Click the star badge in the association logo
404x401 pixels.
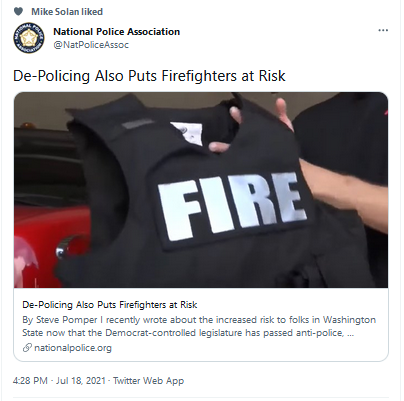click(29, 38)
